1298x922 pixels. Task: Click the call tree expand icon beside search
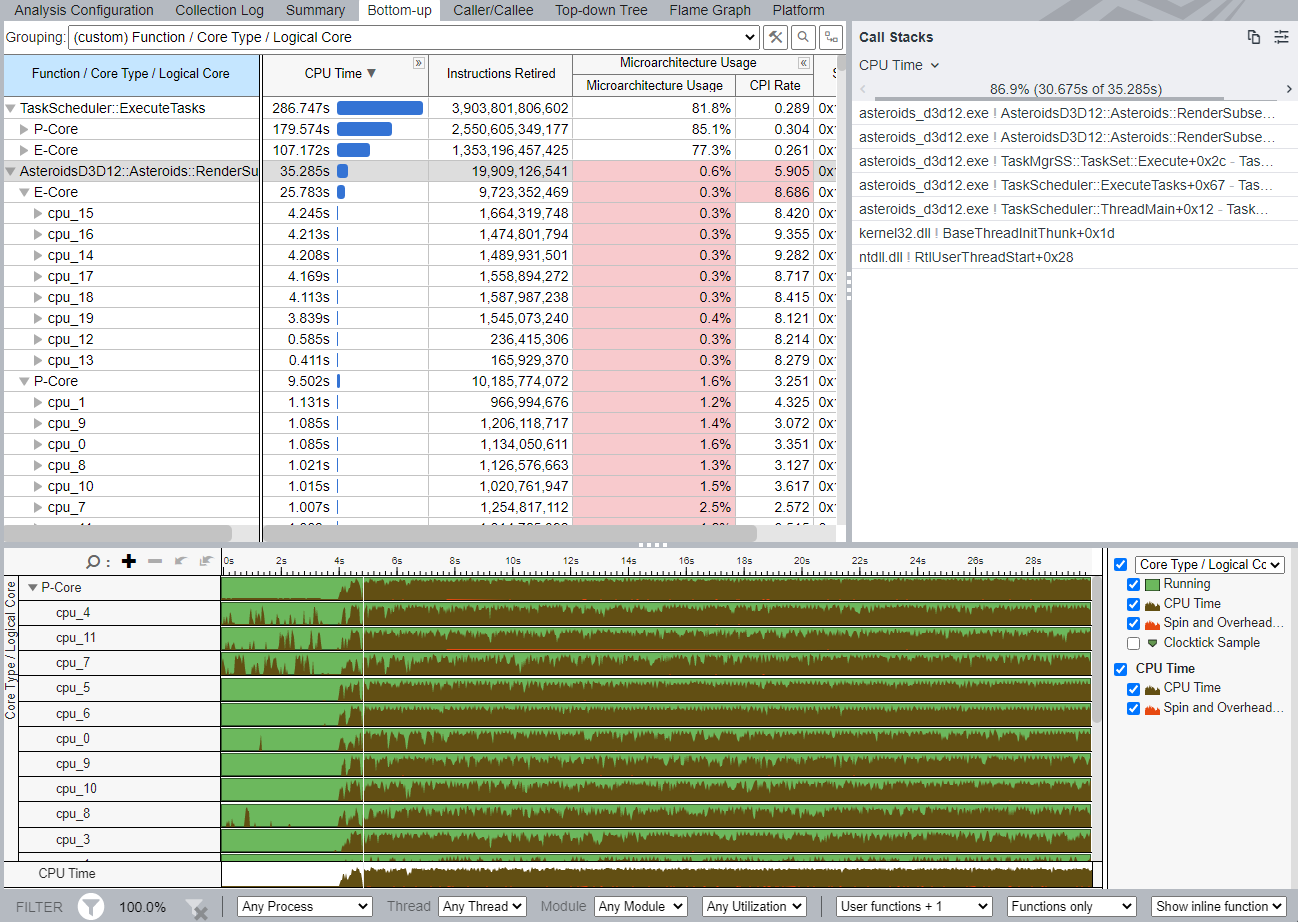[x=830, y=38]
